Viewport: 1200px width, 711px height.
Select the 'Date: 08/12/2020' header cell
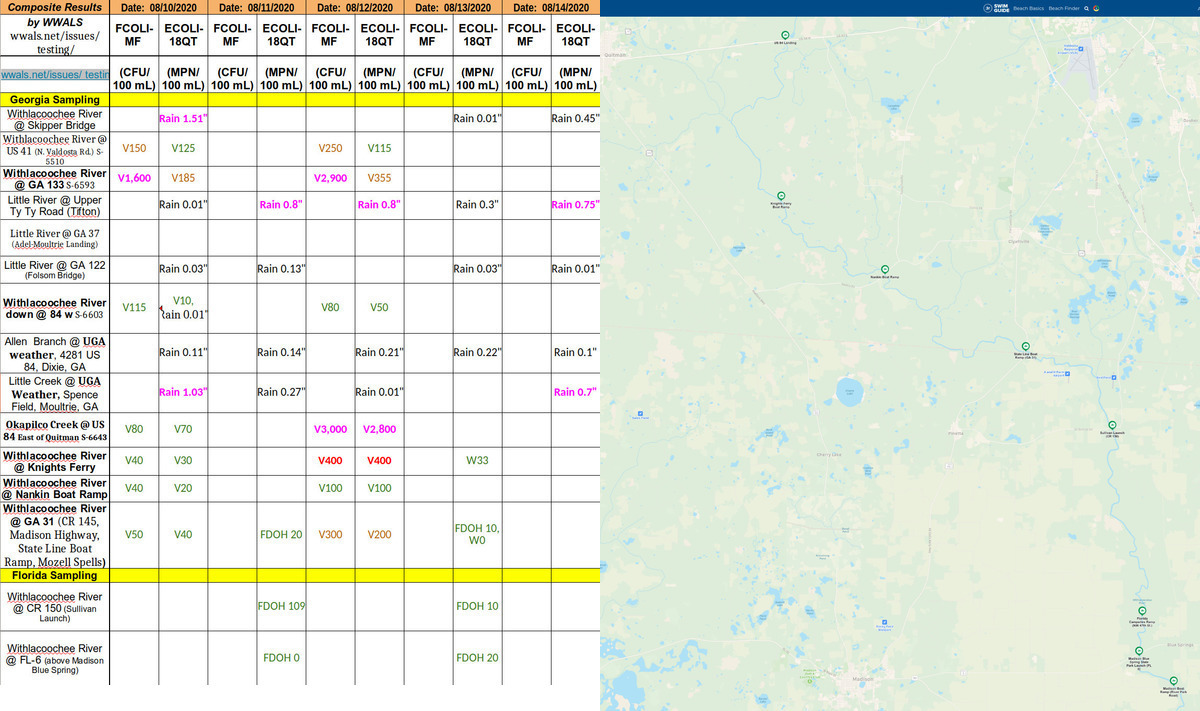(355, 8)
